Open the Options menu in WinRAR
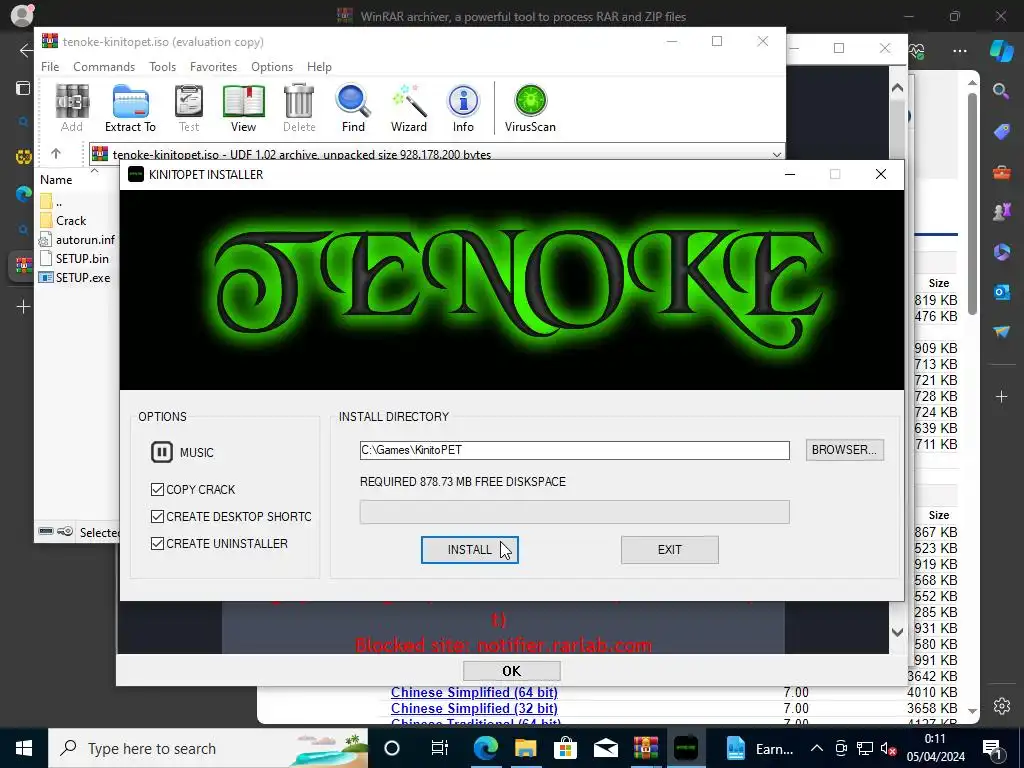 272,67
